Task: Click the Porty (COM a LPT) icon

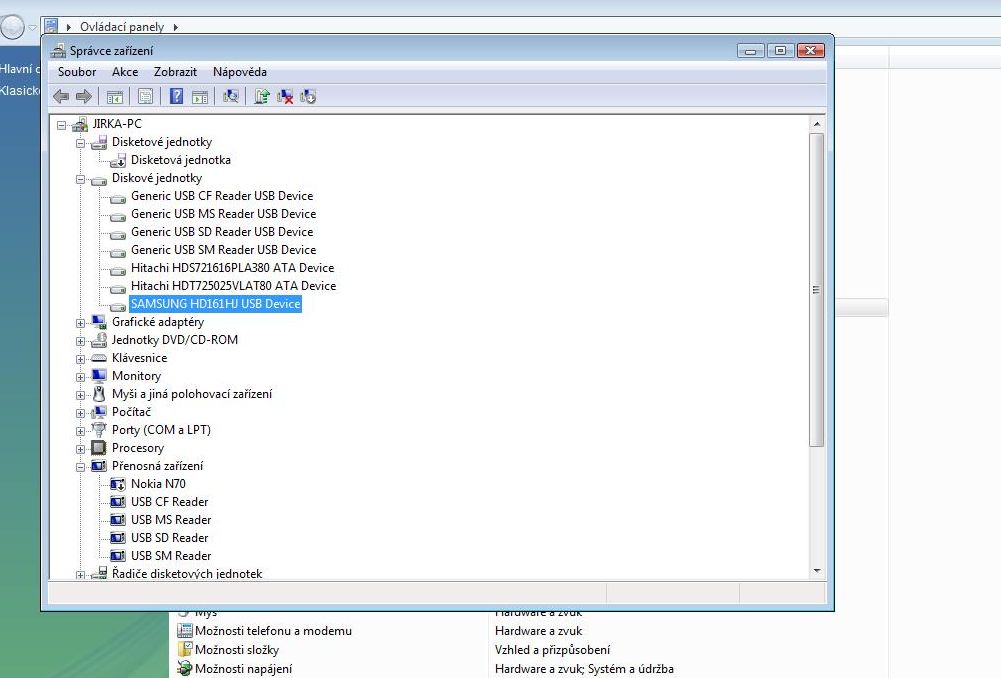Action: pyautogui.click(x=99, y=430)
